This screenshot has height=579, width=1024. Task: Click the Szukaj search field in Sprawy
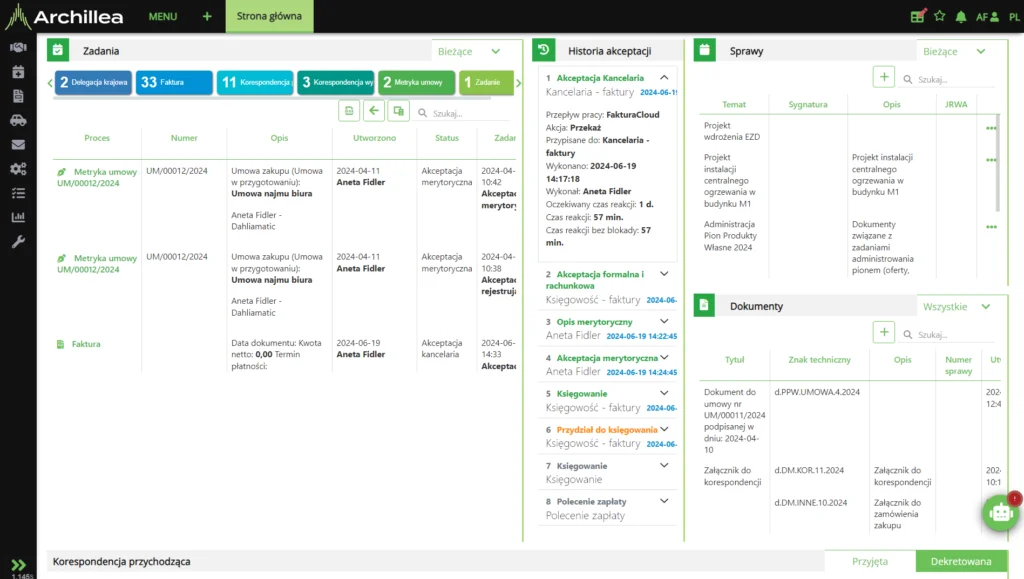click(946, 79)
